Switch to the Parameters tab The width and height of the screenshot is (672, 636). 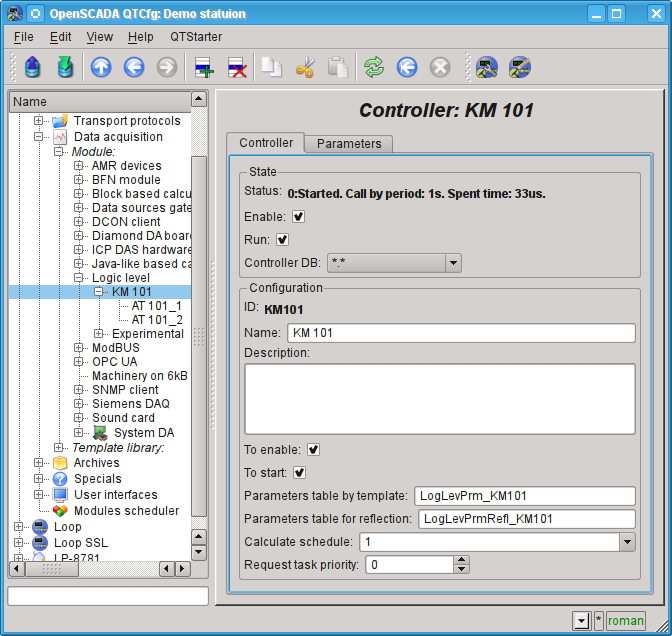pyautogui.click(x=349, y=144)
